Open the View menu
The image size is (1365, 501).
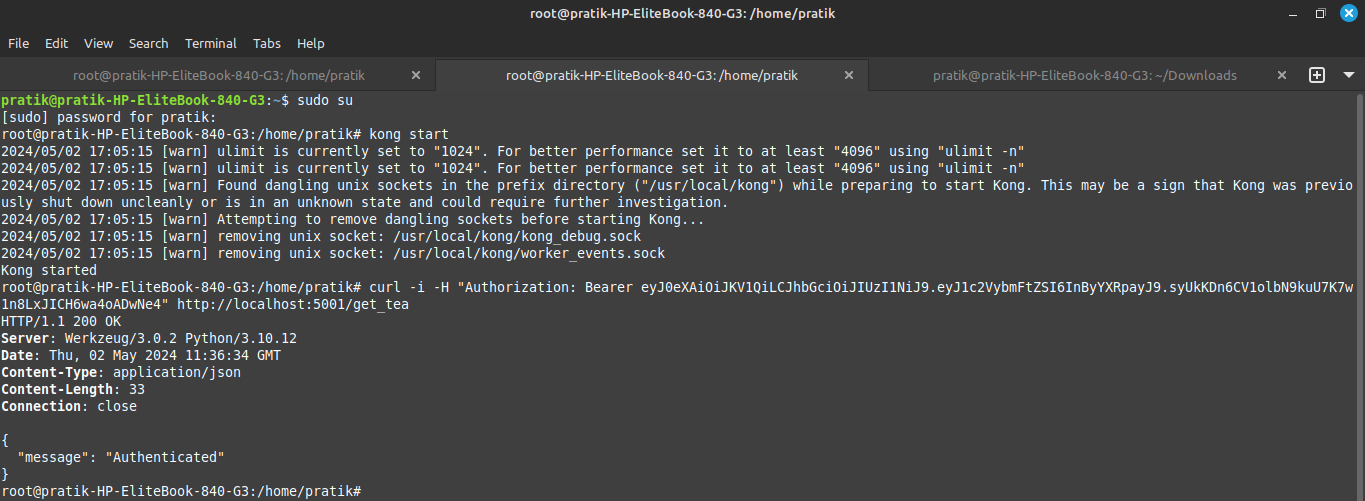pos(99,44)
